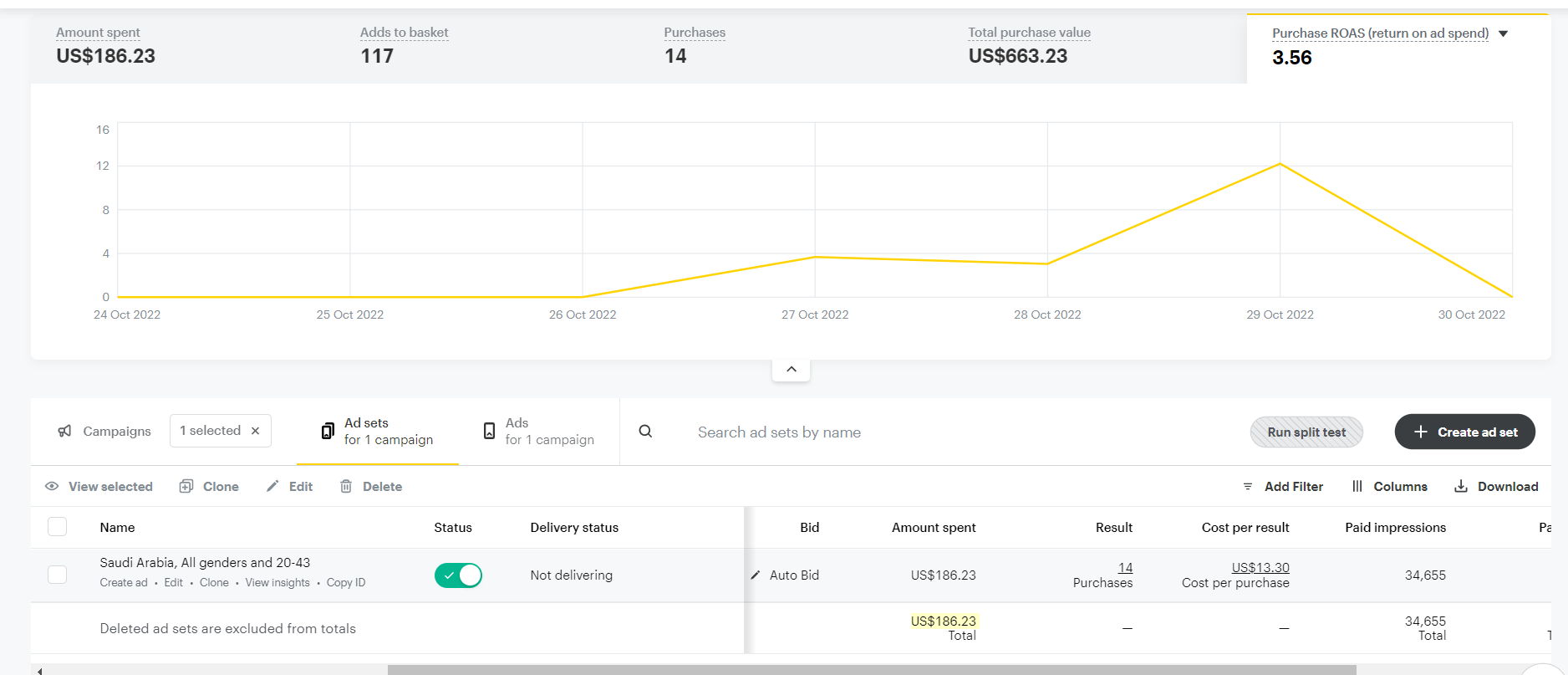Check the select-all header checkbox
Screen dimensions: 1568x675
(58, 527)
